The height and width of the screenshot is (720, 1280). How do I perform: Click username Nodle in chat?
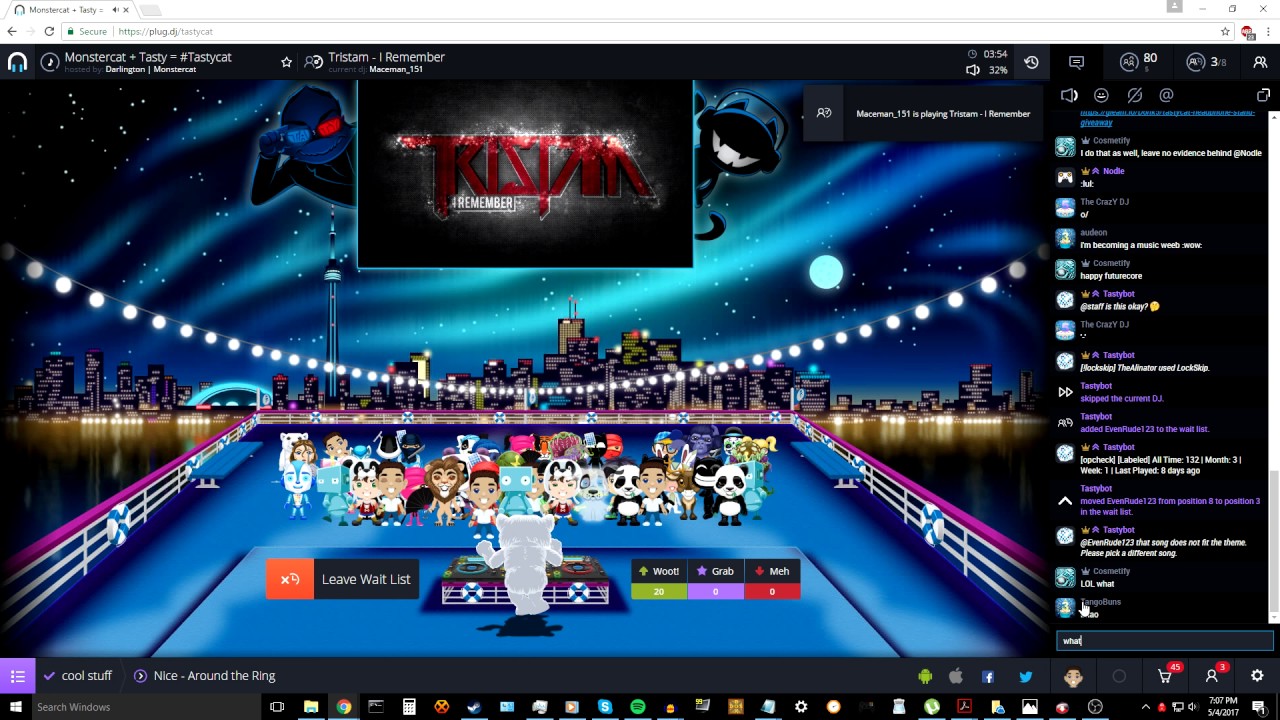1113,171
